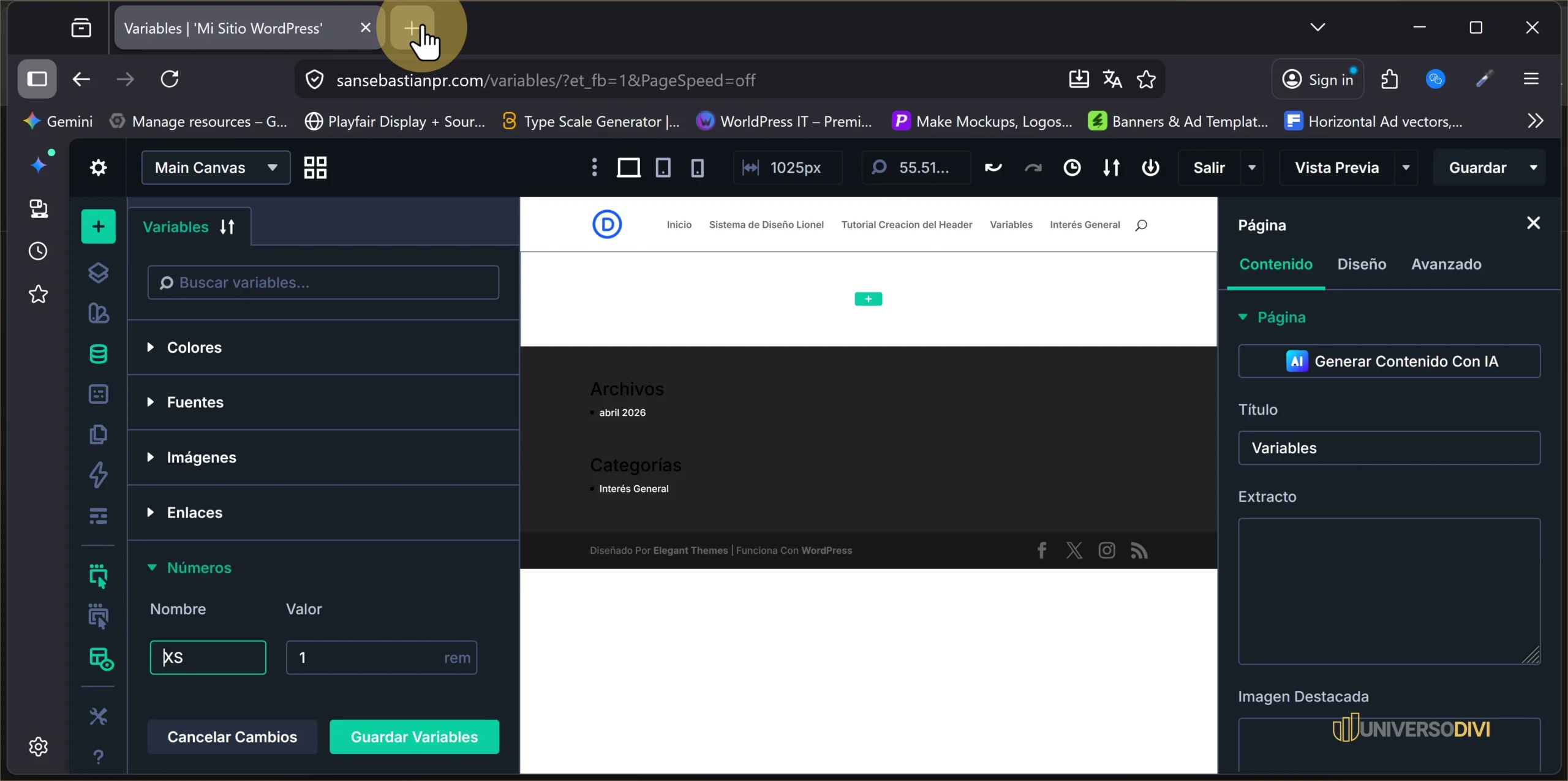The height and width of the screenshot is (781, 1568).
Task: Click the Guardar Variables button
Action: 414,737
